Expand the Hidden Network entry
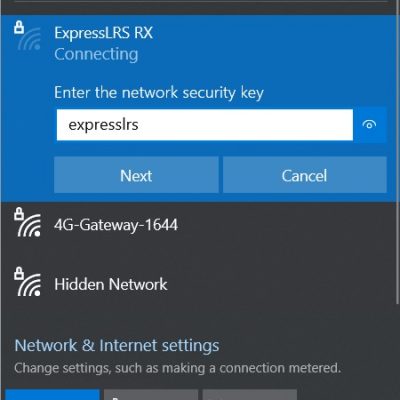Viewport: 400px width, 400px height. coord(198,285)
